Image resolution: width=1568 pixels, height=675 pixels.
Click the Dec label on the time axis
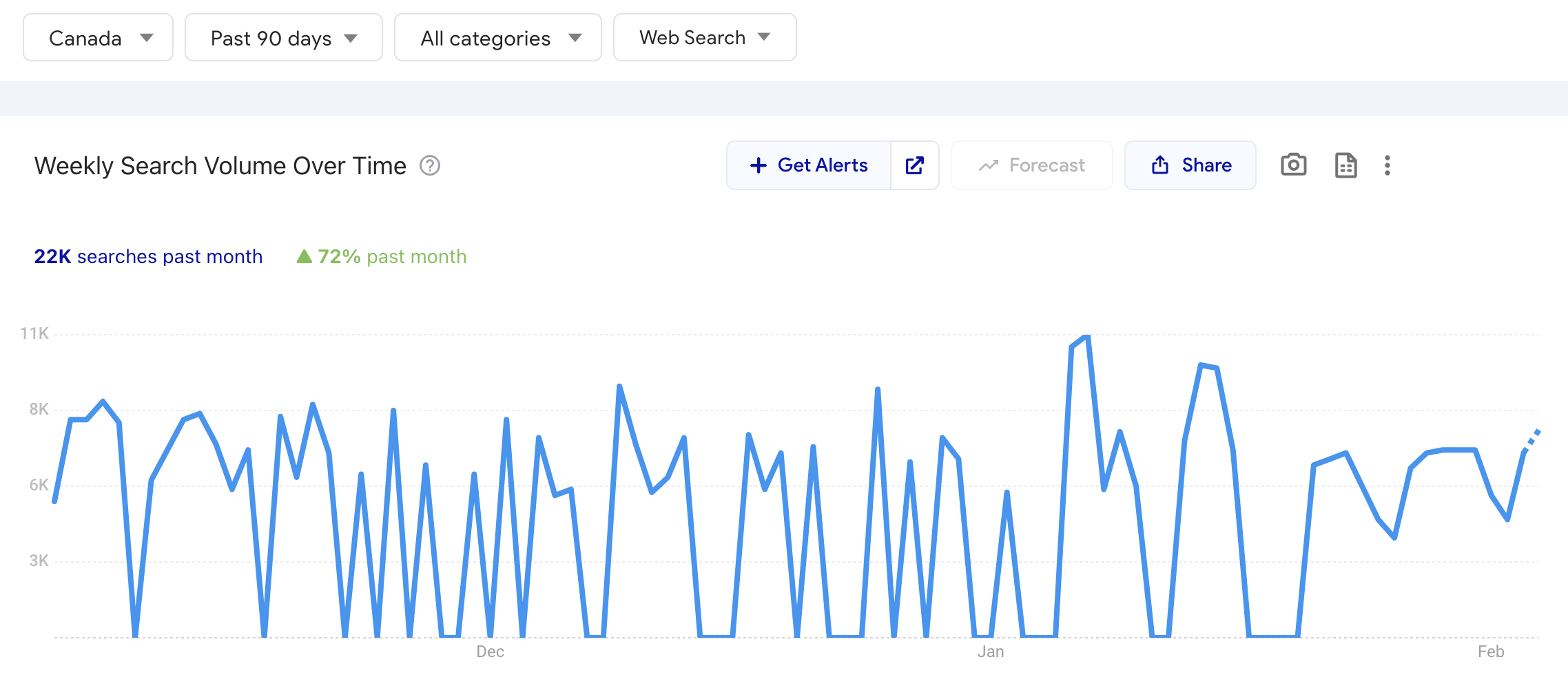pyautogui.click(x=490, y=652)
